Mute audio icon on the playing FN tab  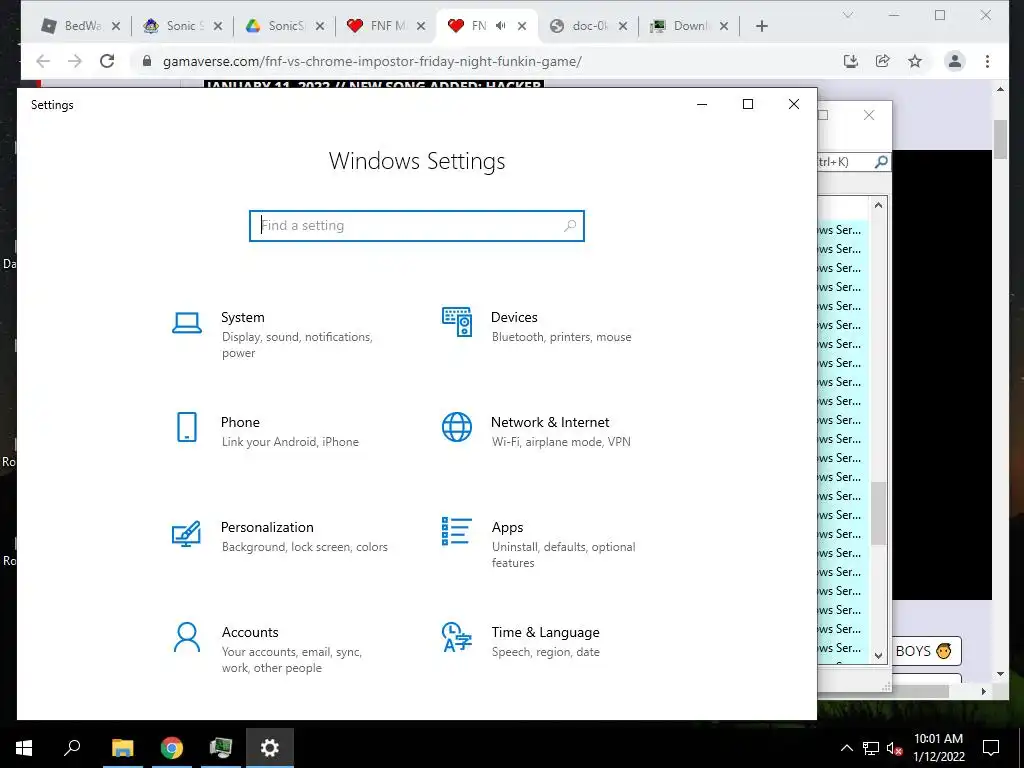tap(501, 26)
